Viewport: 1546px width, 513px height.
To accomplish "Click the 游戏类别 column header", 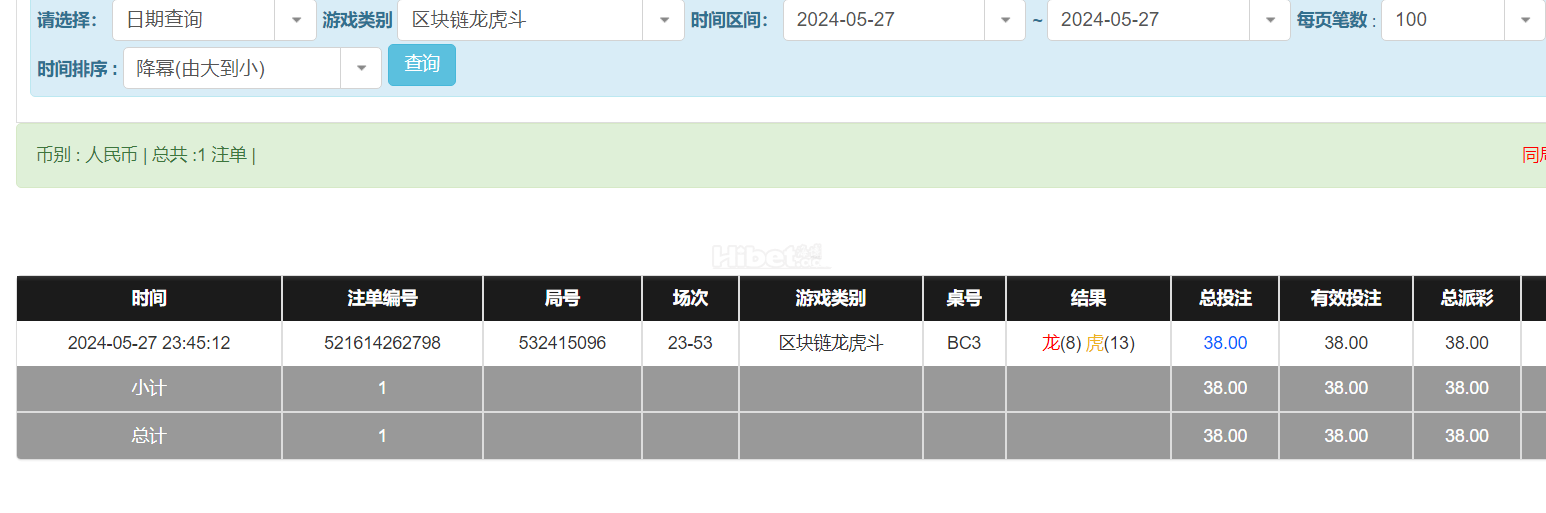I will [x=831, y=298].
